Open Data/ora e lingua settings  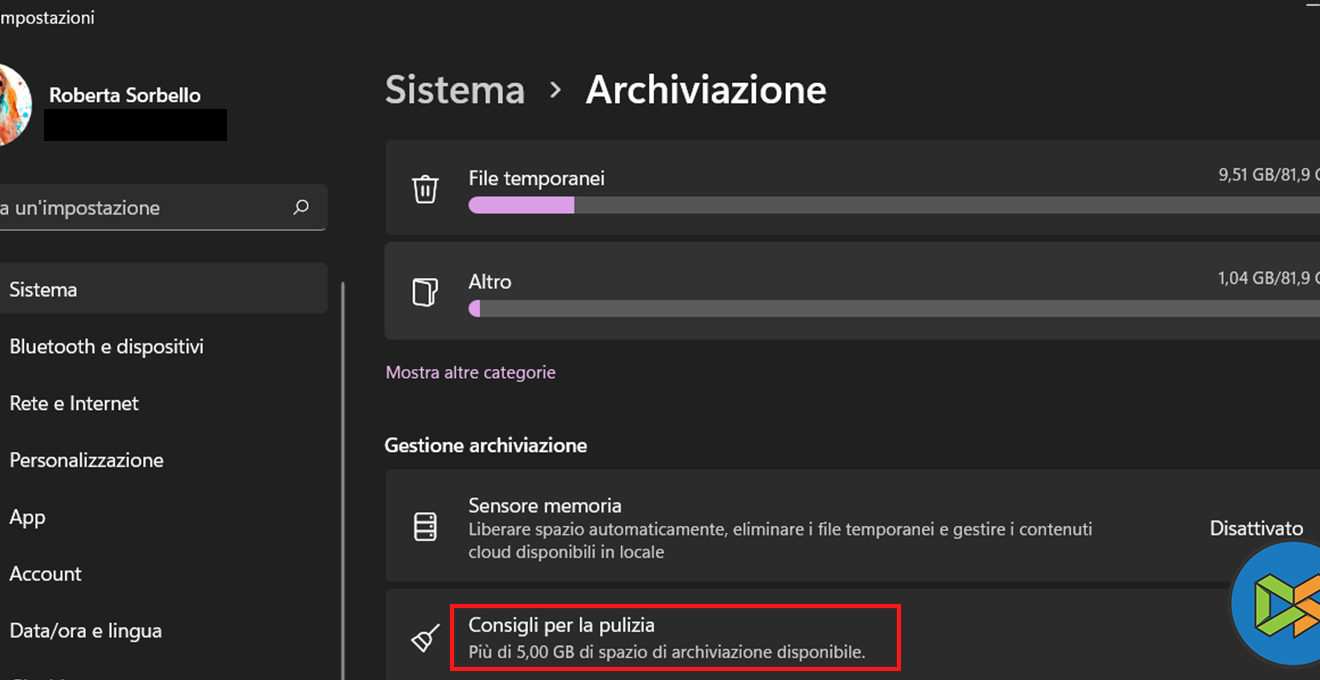(x=85, y=631)
